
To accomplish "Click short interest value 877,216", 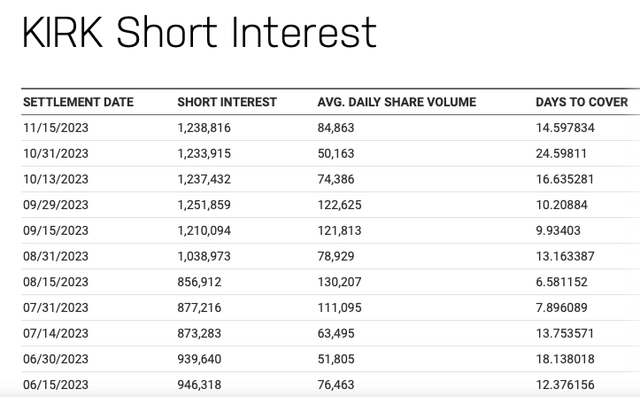I will tap(199, 308).
